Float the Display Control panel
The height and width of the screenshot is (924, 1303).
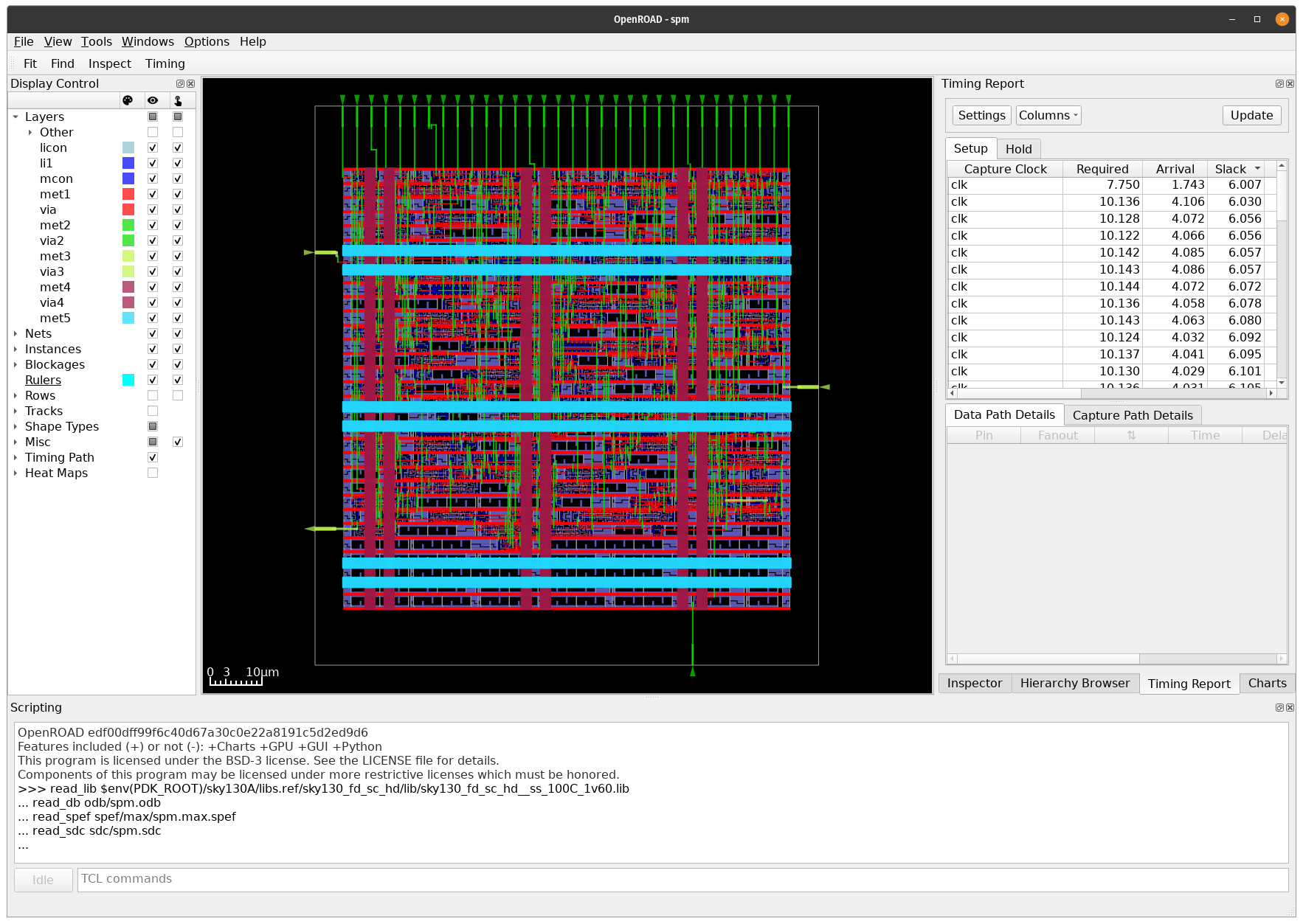pyautogui.click(x=180, y=84)
